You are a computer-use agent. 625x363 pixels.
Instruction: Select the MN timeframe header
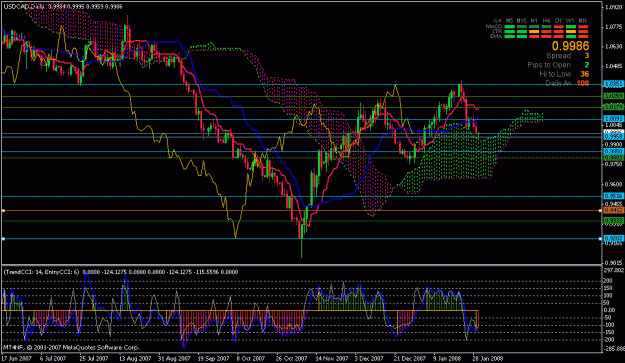tap(583, 21)
